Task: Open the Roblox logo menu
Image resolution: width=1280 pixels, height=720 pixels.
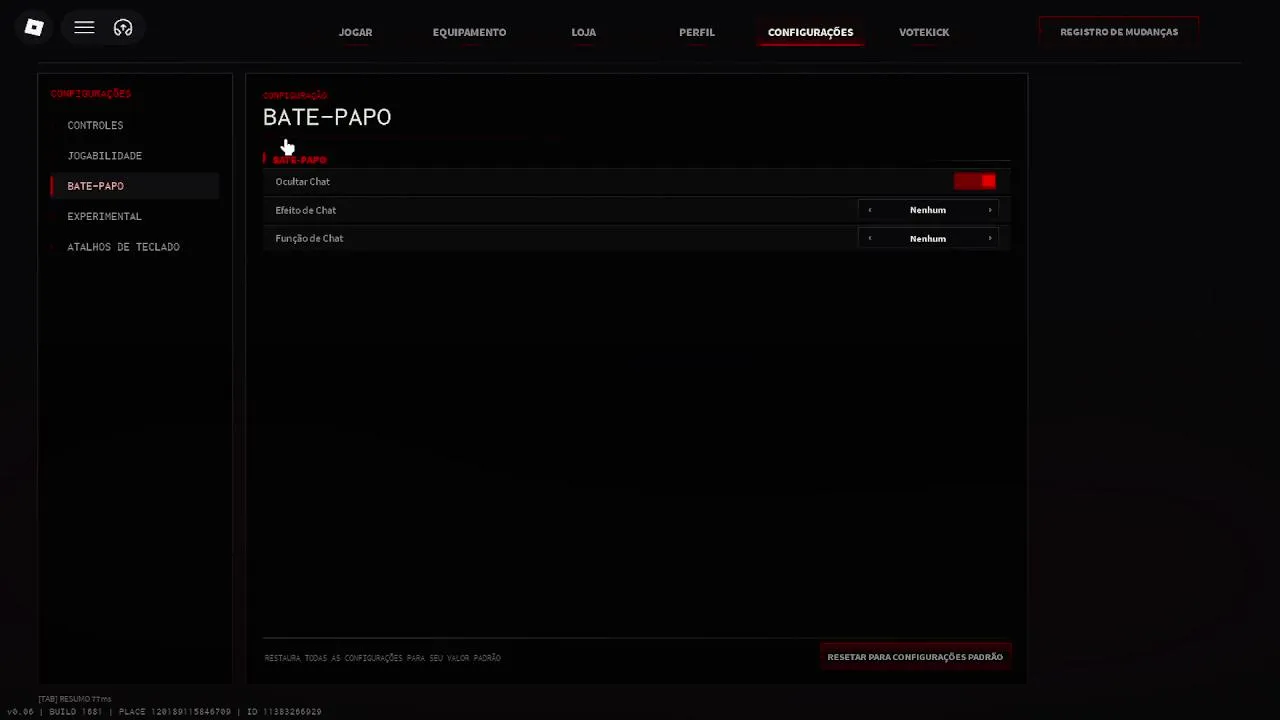Action: pos(34,28)
